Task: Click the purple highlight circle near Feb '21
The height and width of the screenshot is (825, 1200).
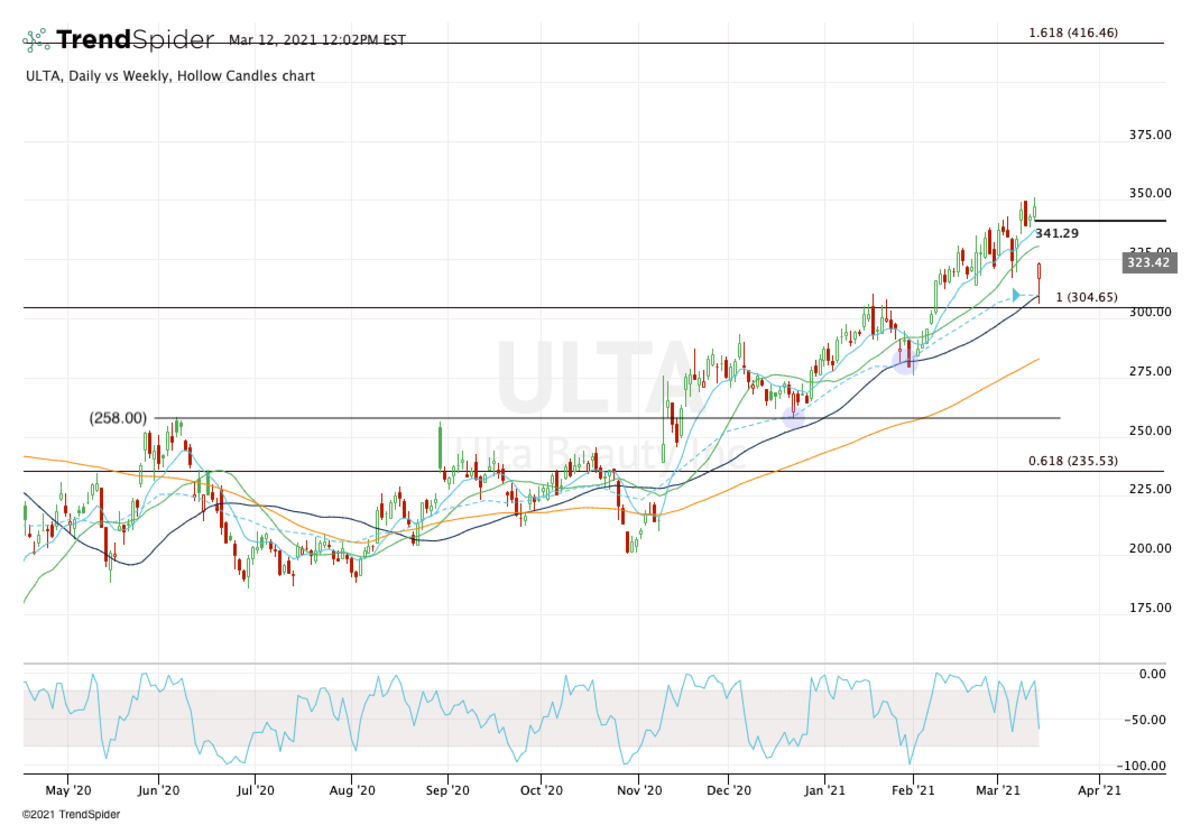Action: point(904,362)
